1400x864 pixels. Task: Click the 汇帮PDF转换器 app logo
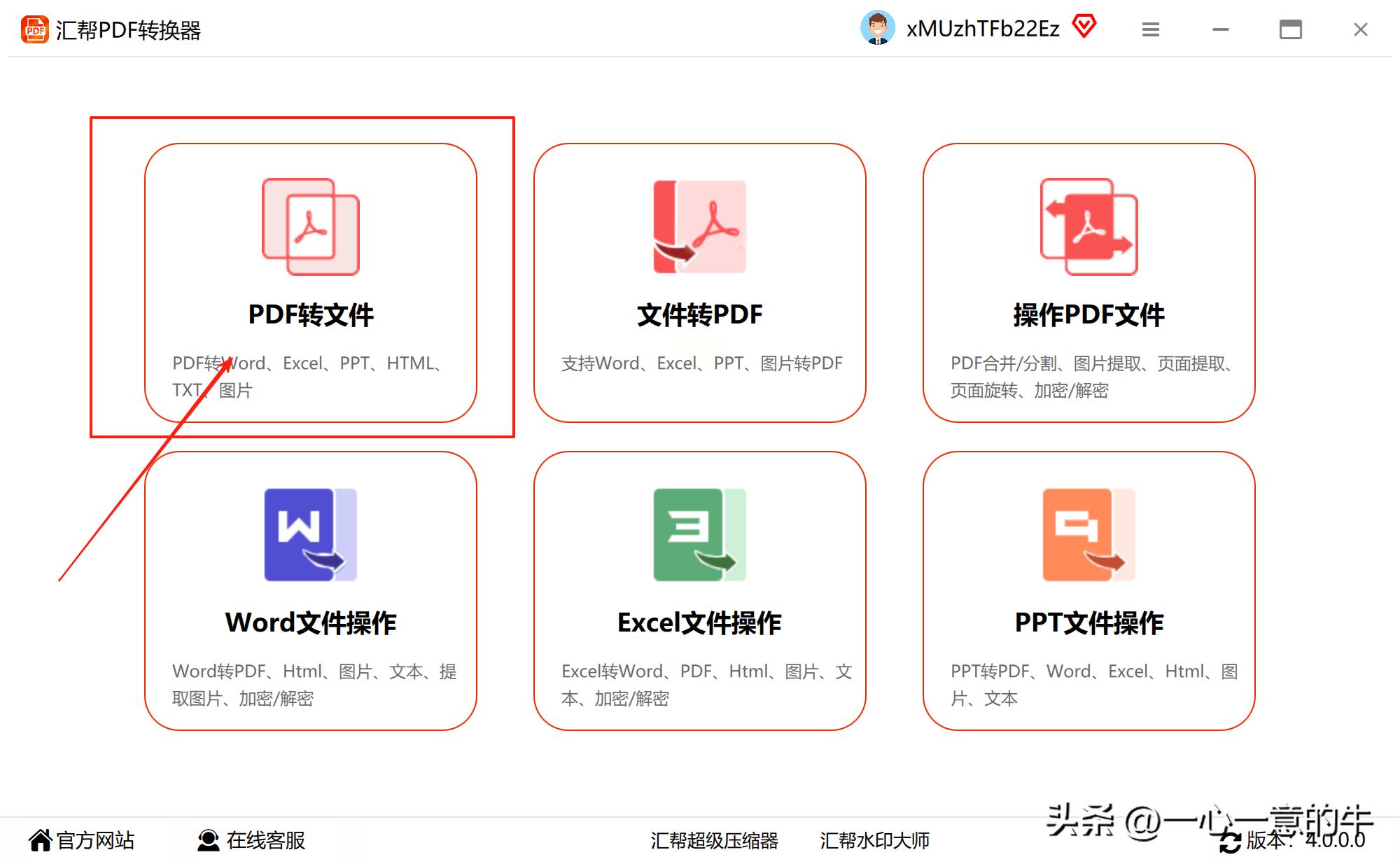(34, 29)
